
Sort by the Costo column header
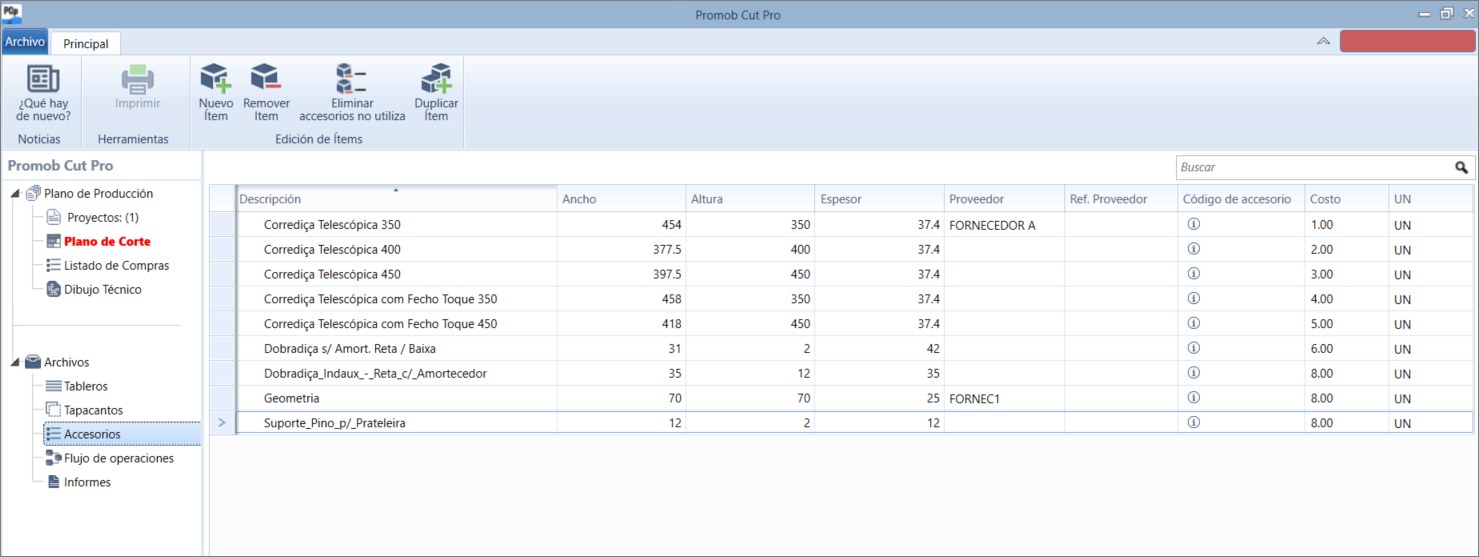[x=1347, y=199]
